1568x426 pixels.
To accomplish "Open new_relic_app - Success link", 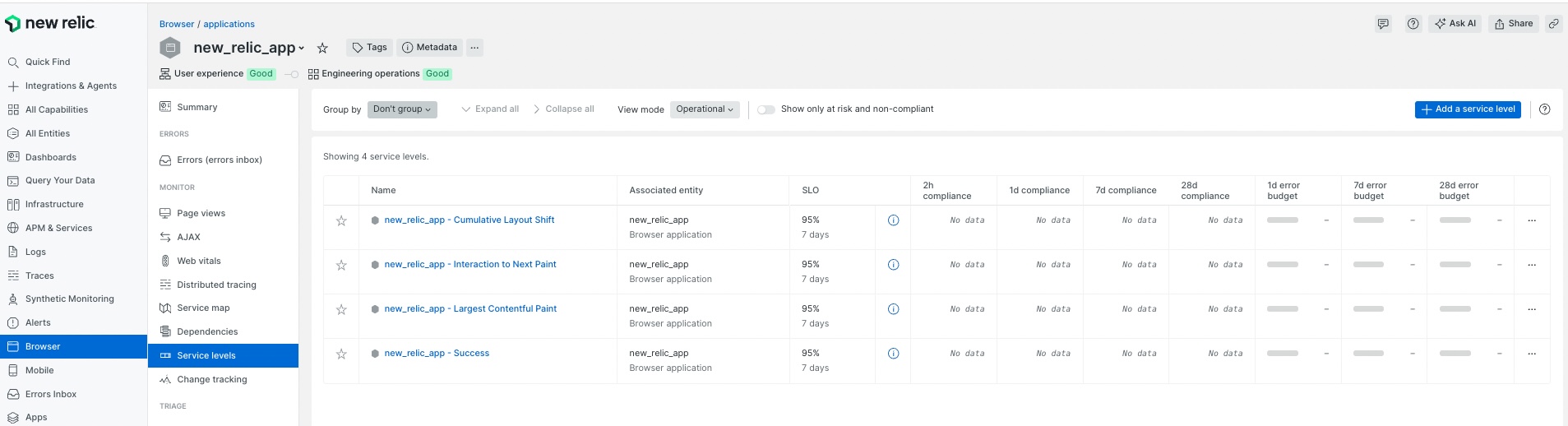I will [437, 353].
